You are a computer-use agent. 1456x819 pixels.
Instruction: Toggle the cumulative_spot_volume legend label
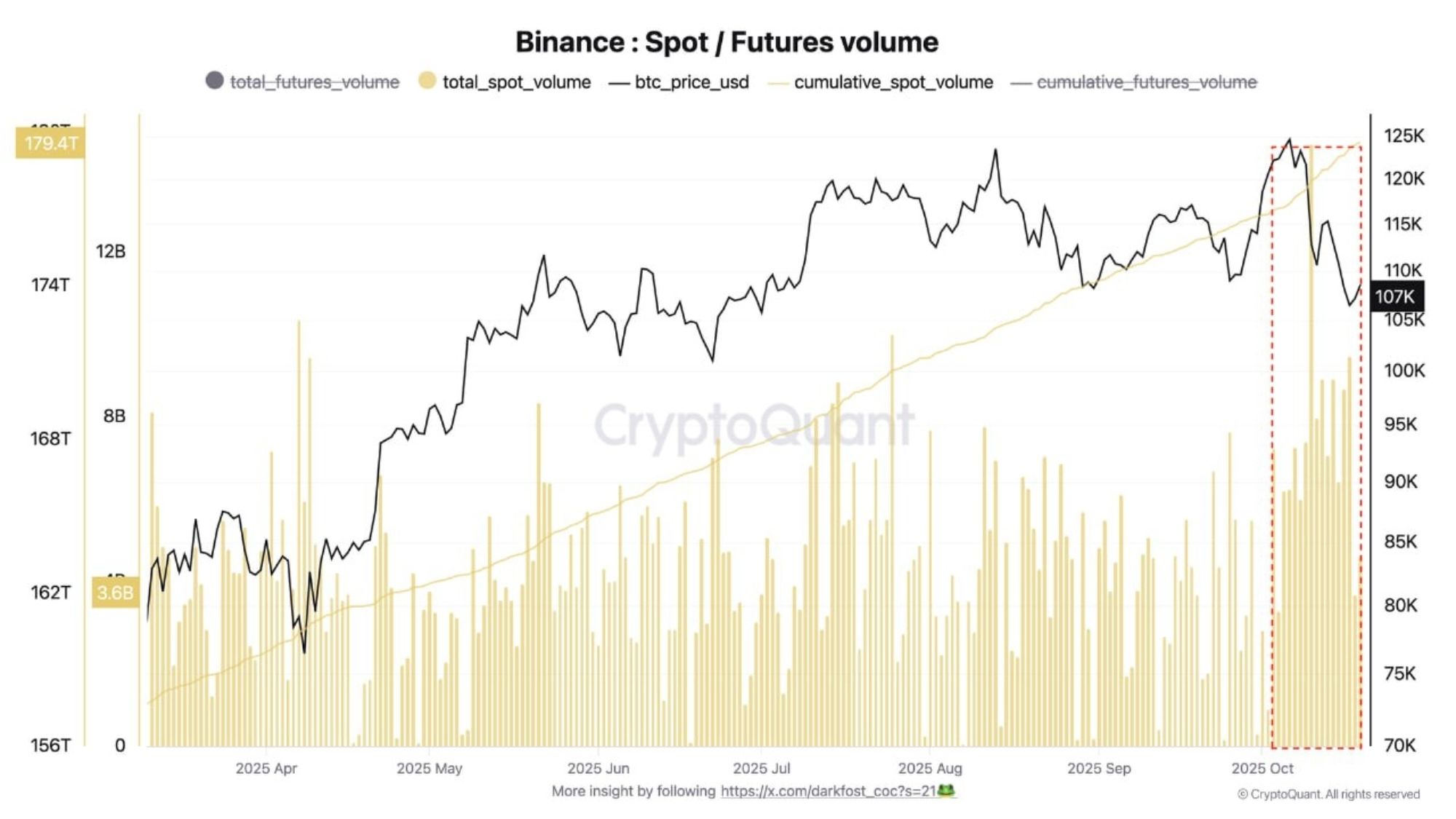(893, 82)
